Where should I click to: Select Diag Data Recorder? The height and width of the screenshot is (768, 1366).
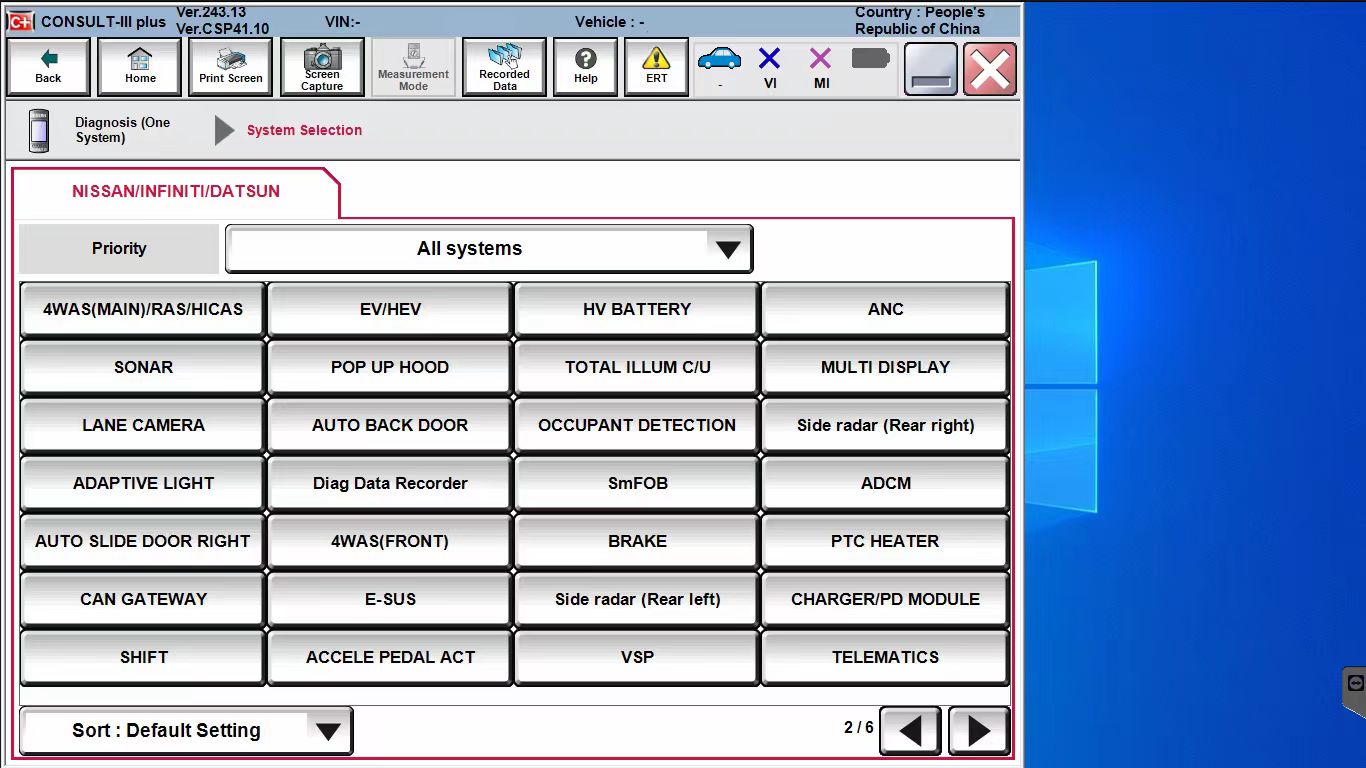coord(390,484)
